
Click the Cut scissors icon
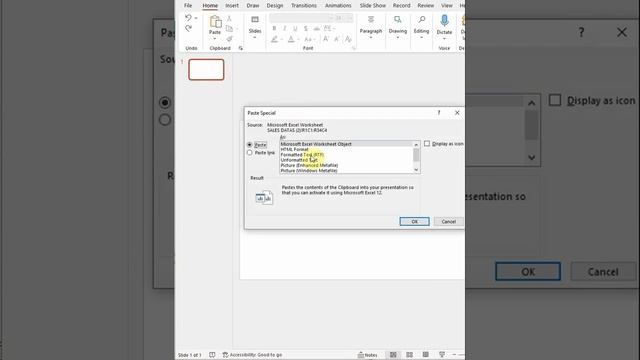tap(229, 18)
